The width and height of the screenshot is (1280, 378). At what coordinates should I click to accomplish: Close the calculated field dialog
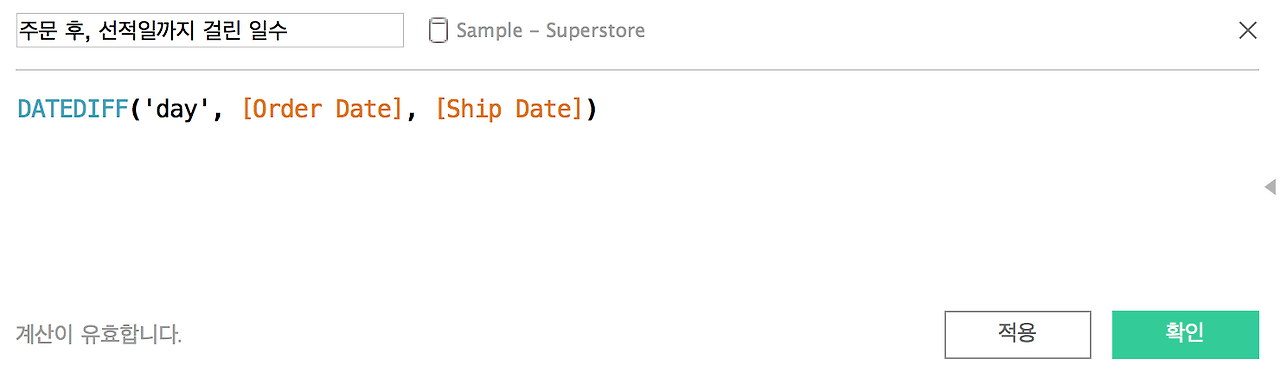[1248, 30]
